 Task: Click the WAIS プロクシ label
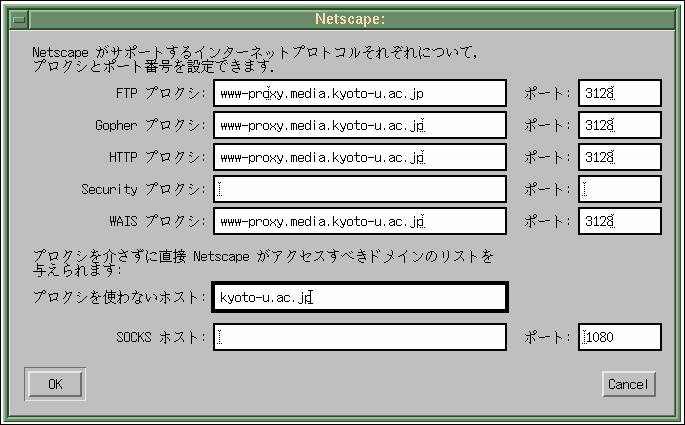pyautogui.click(x=157, y=221)
